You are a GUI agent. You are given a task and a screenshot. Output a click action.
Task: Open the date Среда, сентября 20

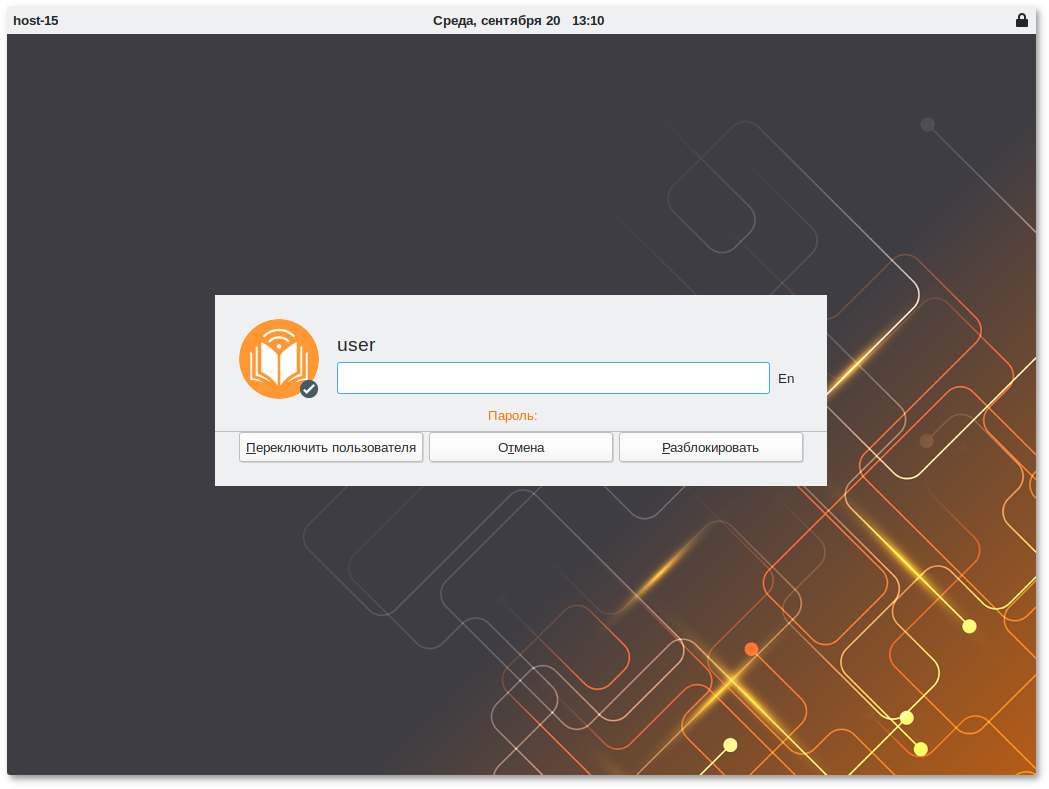point(496,20)
